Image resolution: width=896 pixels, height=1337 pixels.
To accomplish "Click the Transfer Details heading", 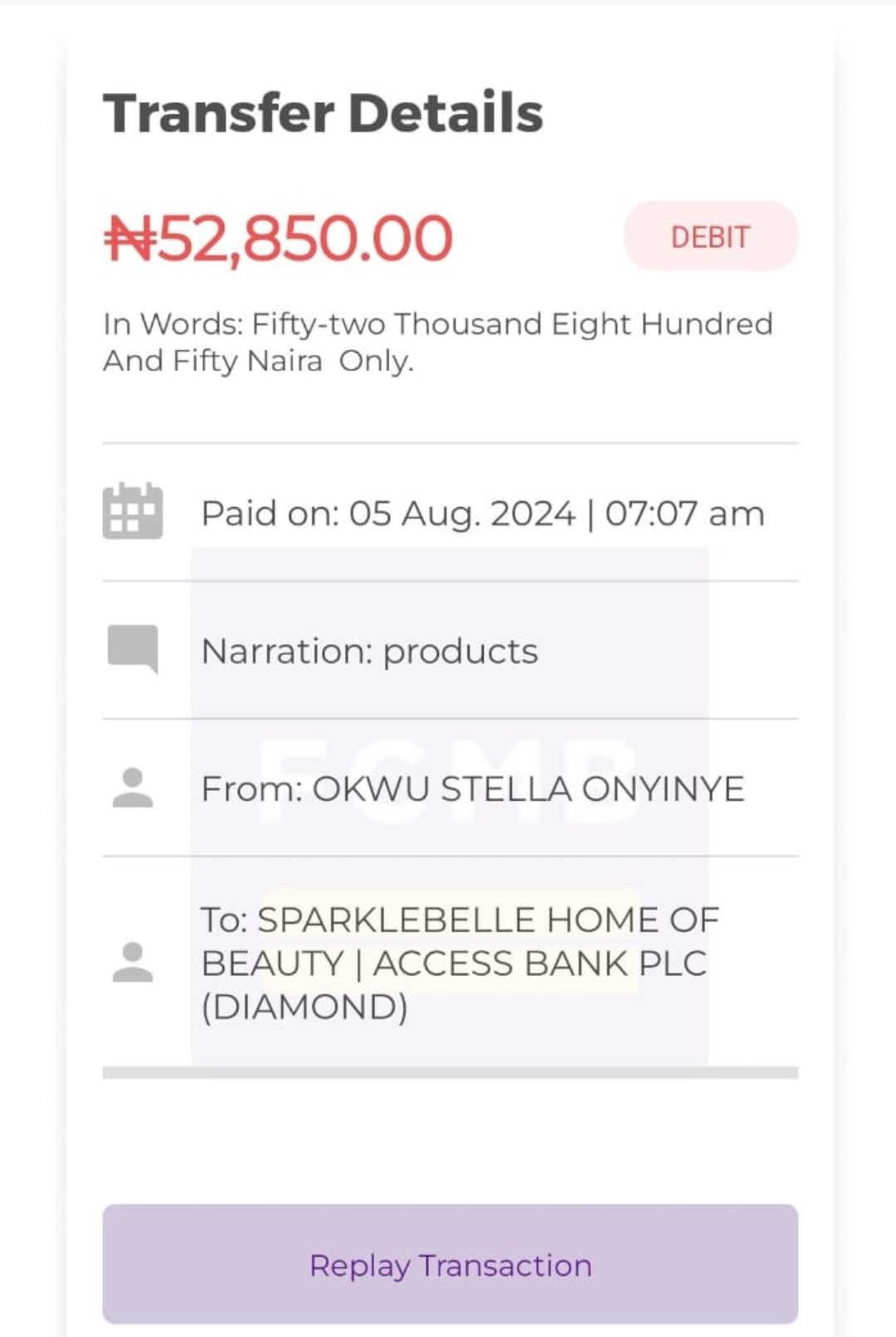I will coord(323,113).
